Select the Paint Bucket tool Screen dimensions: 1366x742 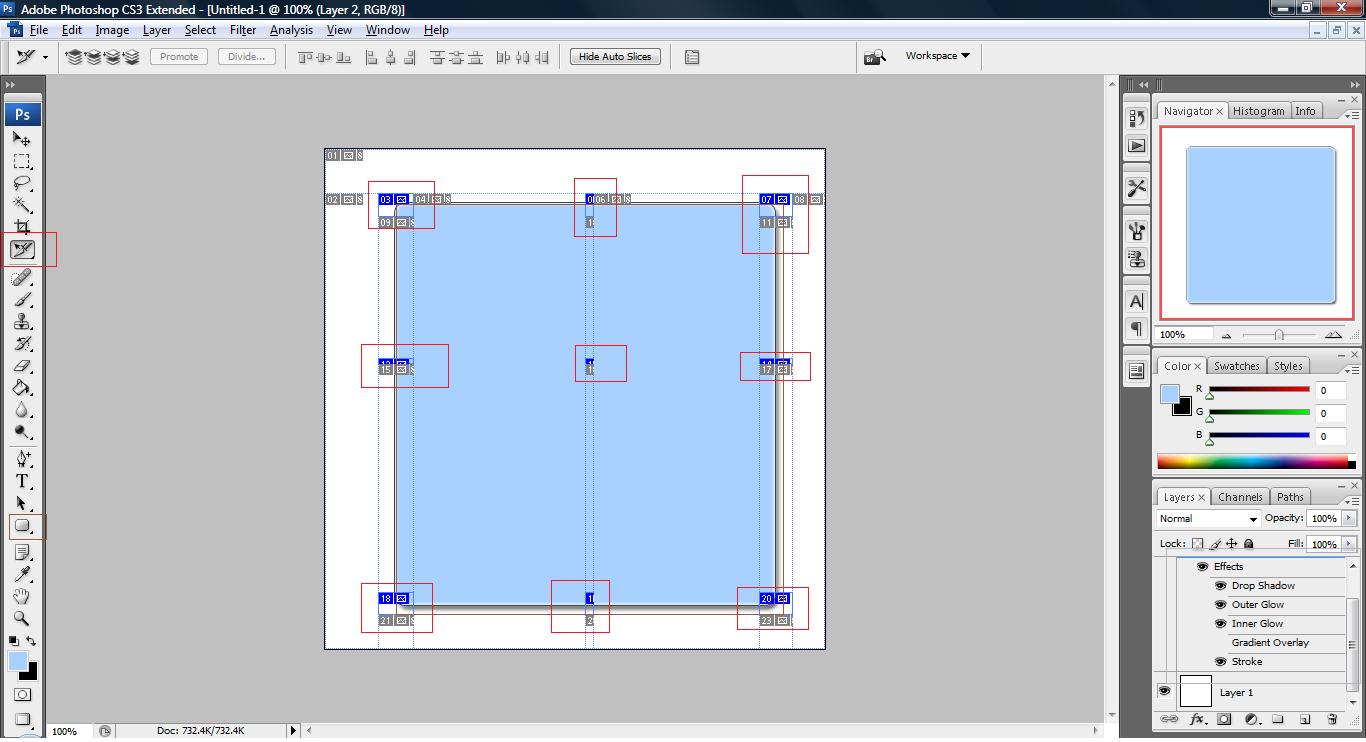click(x=22, y=388)
